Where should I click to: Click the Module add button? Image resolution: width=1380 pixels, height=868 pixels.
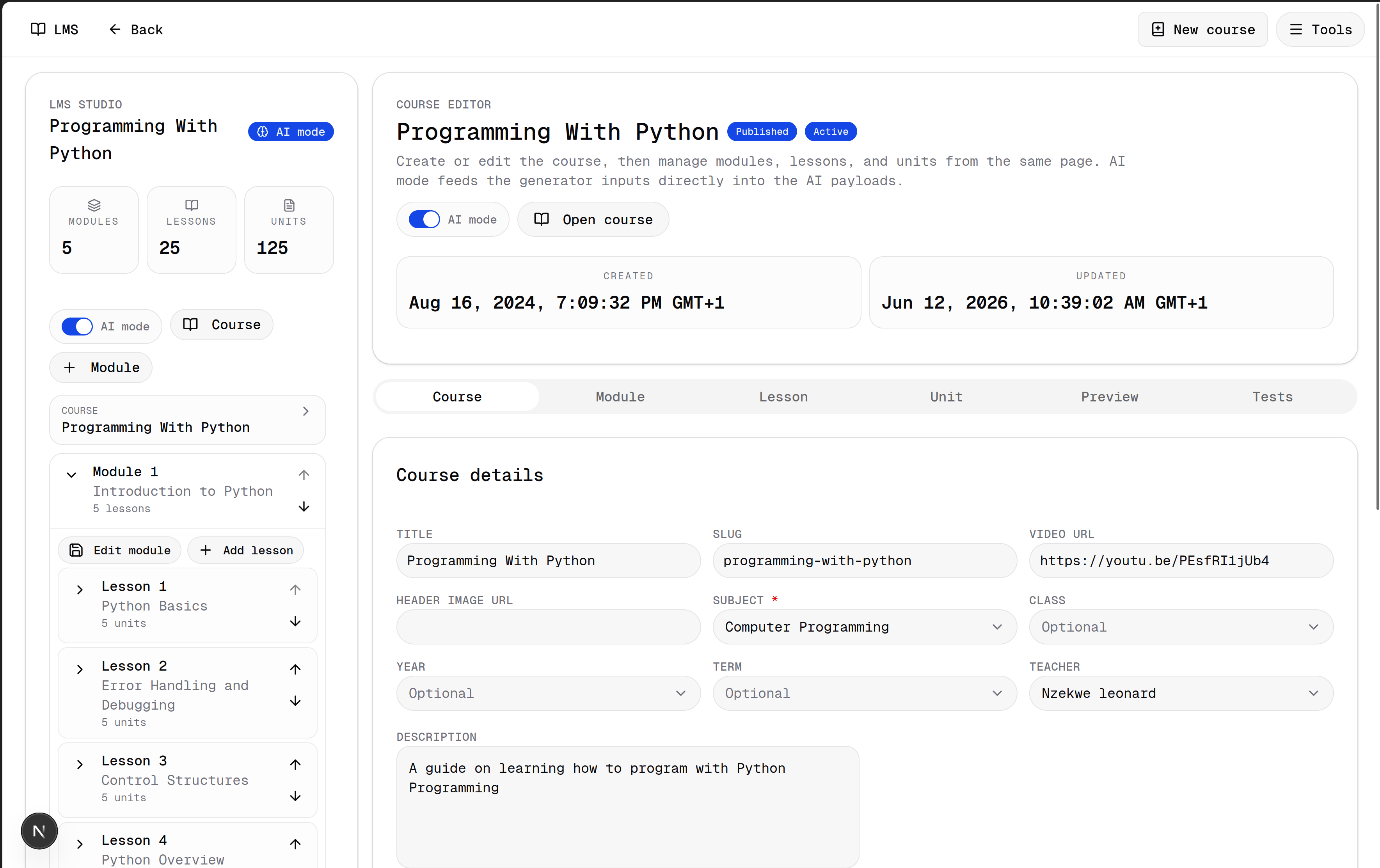coord(101,367)
